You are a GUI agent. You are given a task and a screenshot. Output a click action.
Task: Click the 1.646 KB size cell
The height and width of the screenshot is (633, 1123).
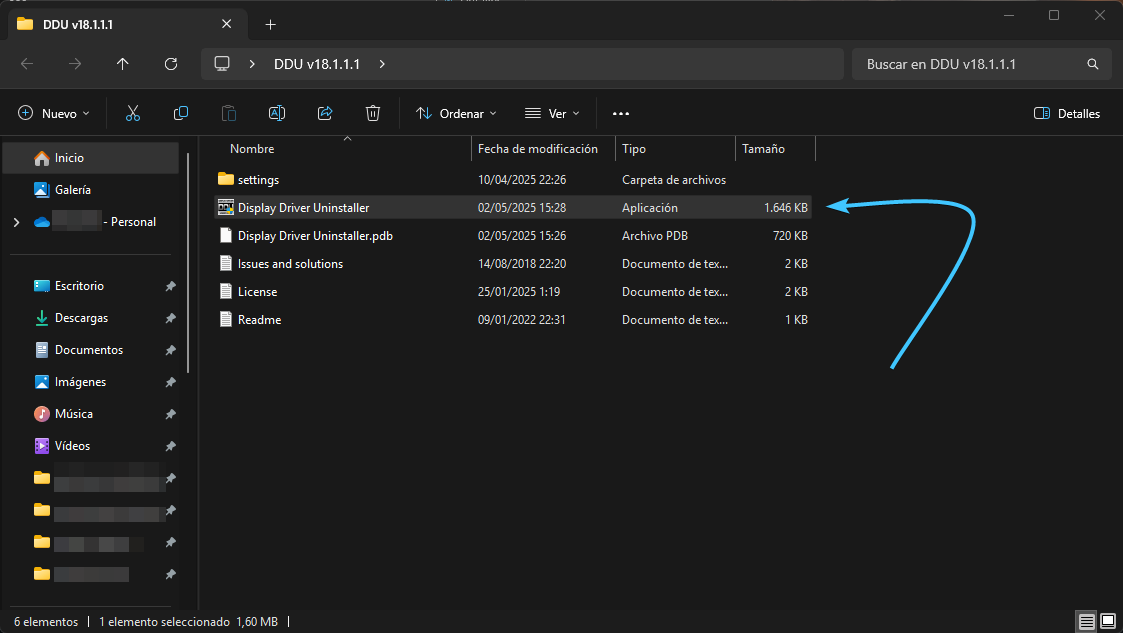coord(786,208)
